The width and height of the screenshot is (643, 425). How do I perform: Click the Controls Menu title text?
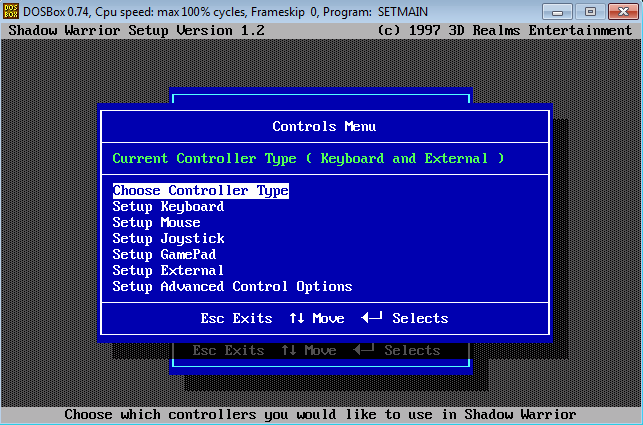point(324,126)
